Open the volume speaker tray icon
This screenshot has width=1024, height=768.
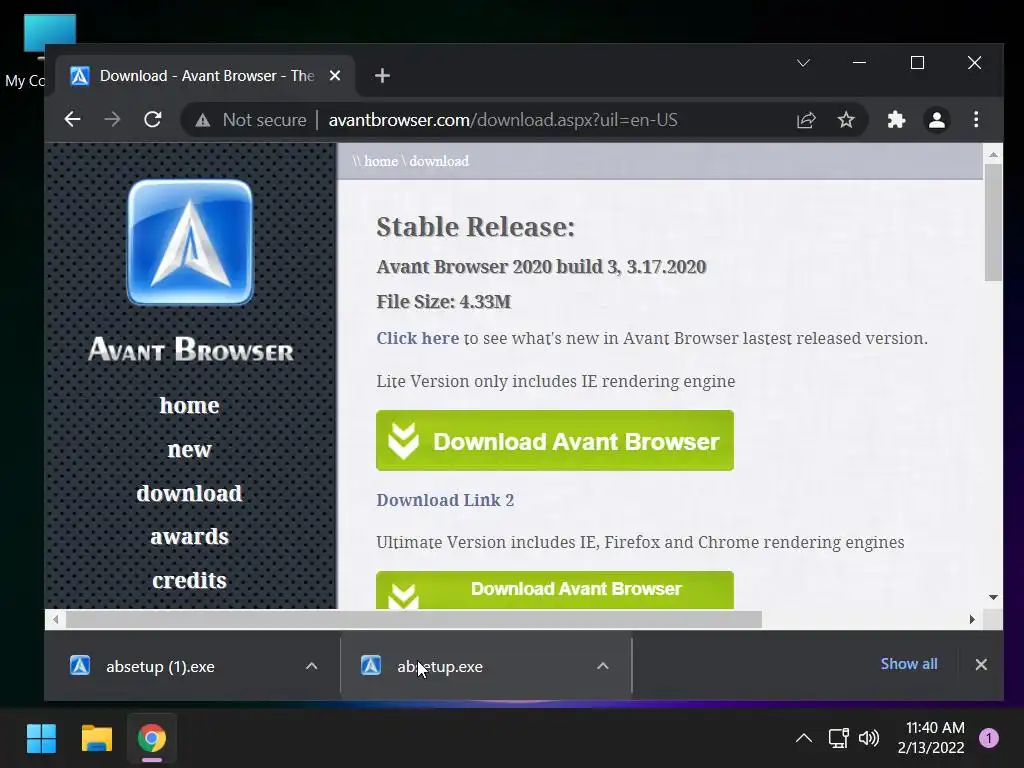[869, 738]
